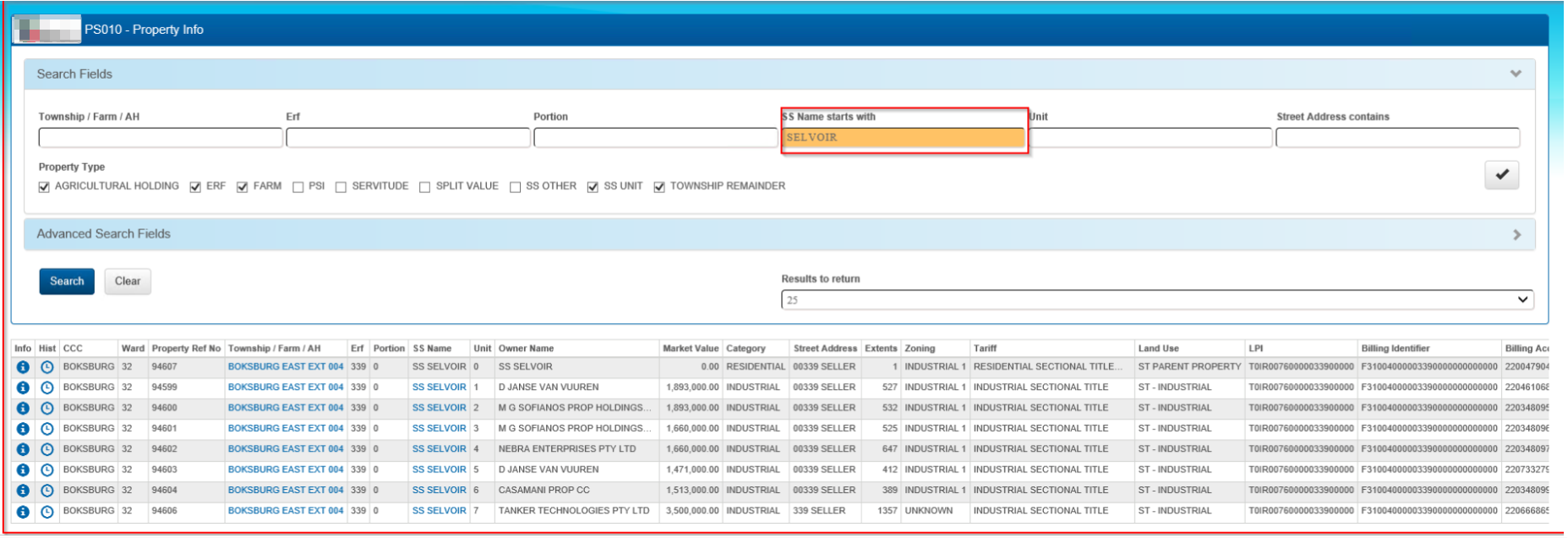Click info icon for unit 2 row

(x=23, y=408)
